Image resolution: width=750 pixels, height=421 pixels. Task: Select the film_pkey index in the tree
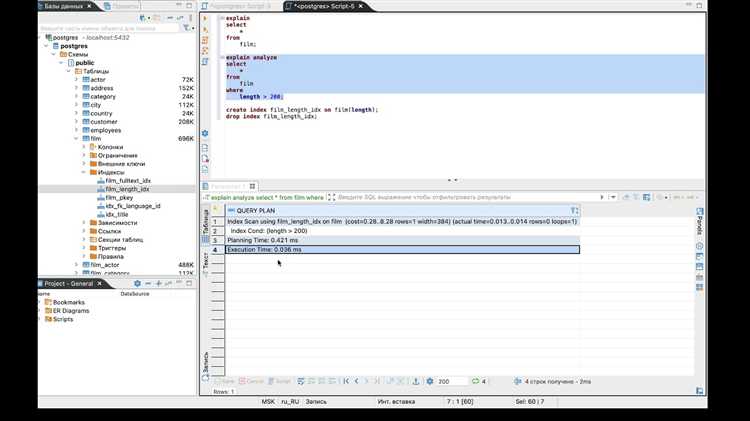tap(119, 197)
